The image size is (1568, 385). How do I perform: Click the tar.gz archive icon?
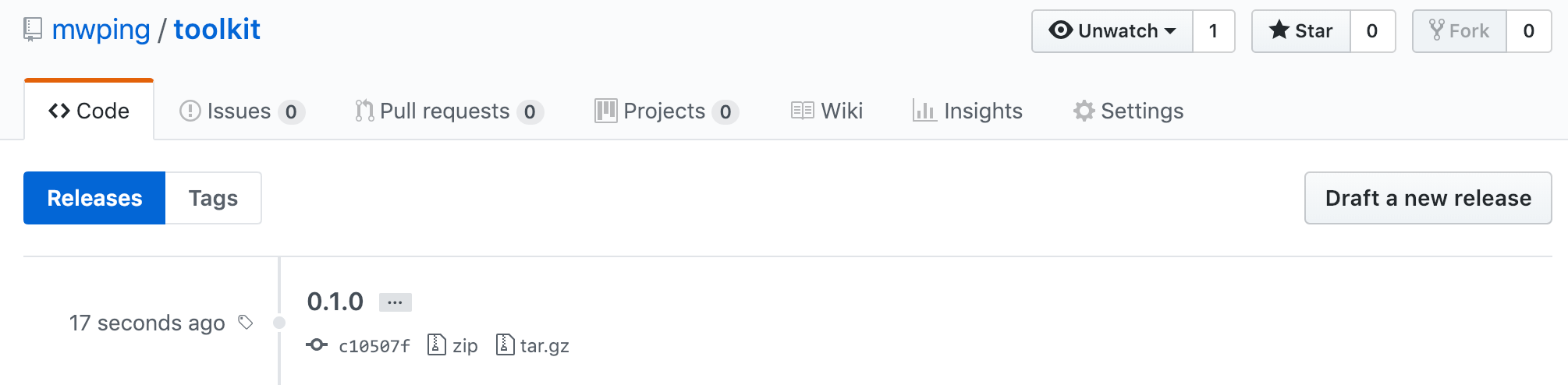(506, 344)
